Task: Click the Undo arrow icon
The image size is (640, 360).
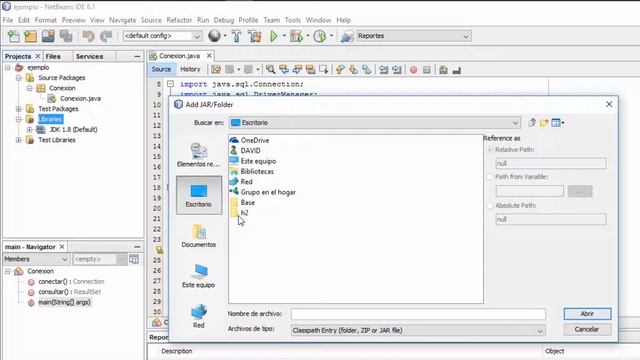Action: (88, 36)
